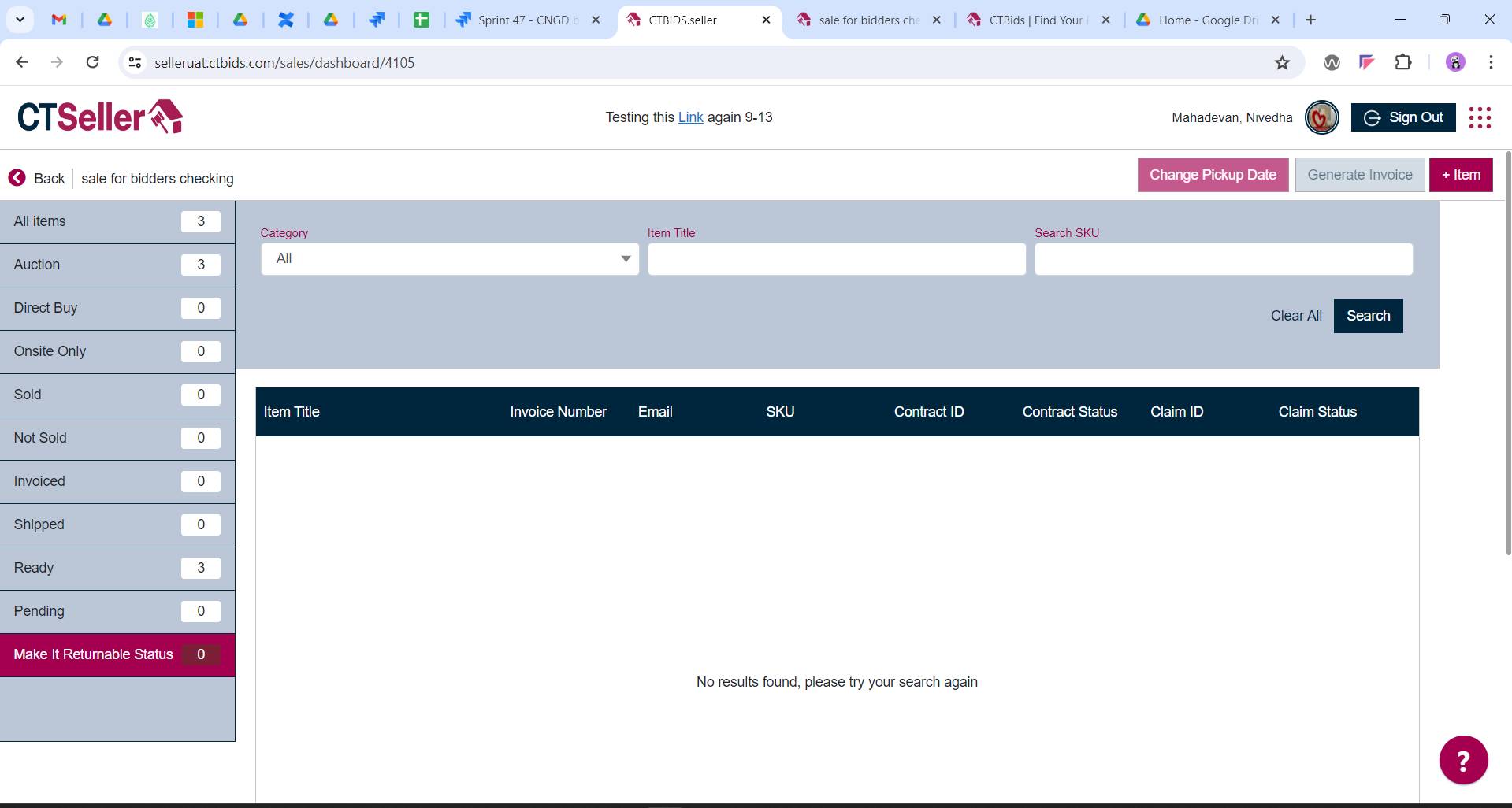The image size is (1512, 808).
Task: Reload the page
Action: click(92, 63)
